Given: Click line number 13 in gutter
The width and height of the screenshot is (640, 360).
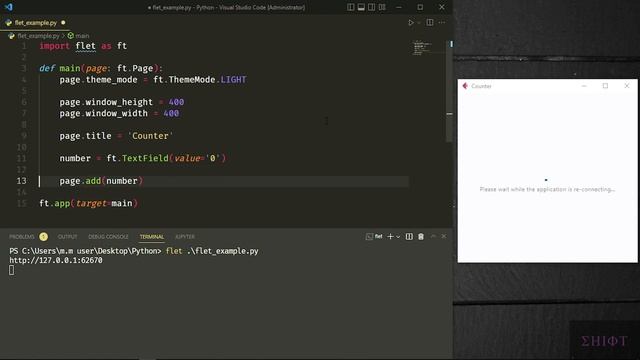Looking at the screenshot, I should click(22, 181).
